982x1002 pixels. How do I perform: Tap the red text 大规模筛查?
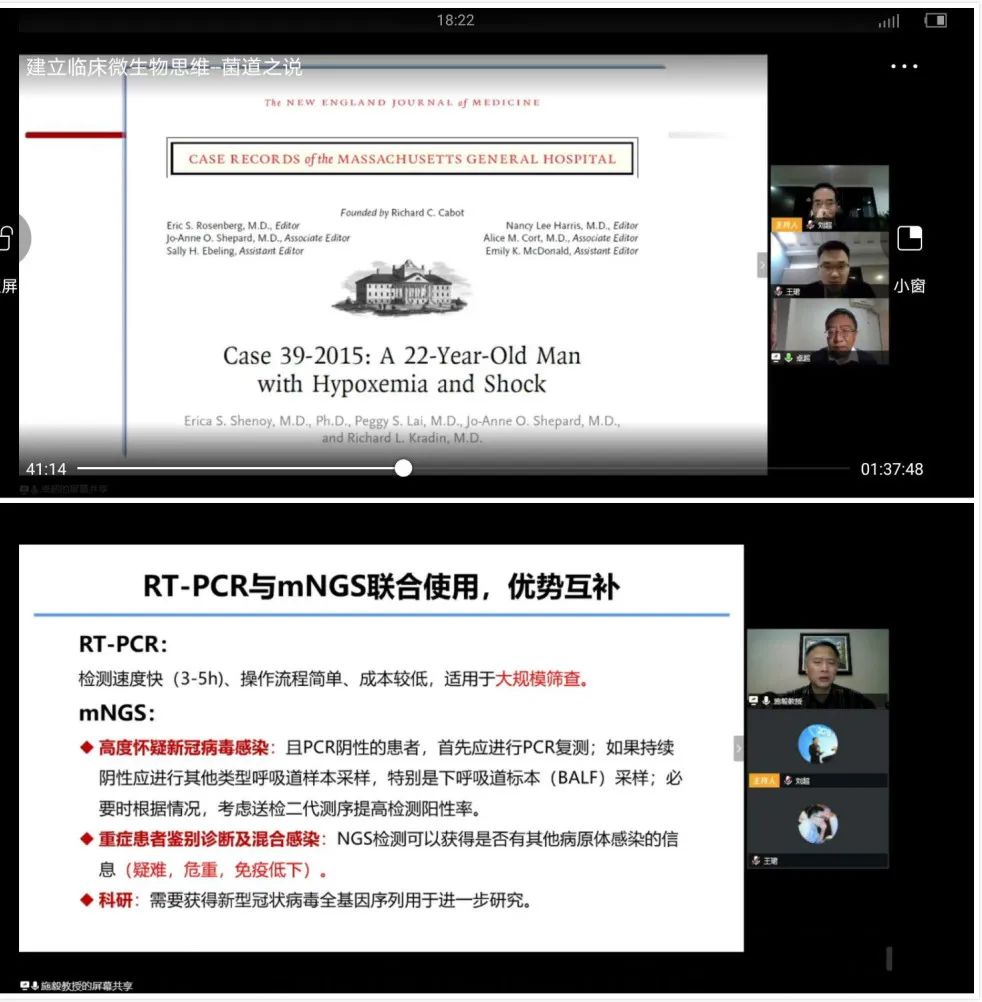point(541,679)
